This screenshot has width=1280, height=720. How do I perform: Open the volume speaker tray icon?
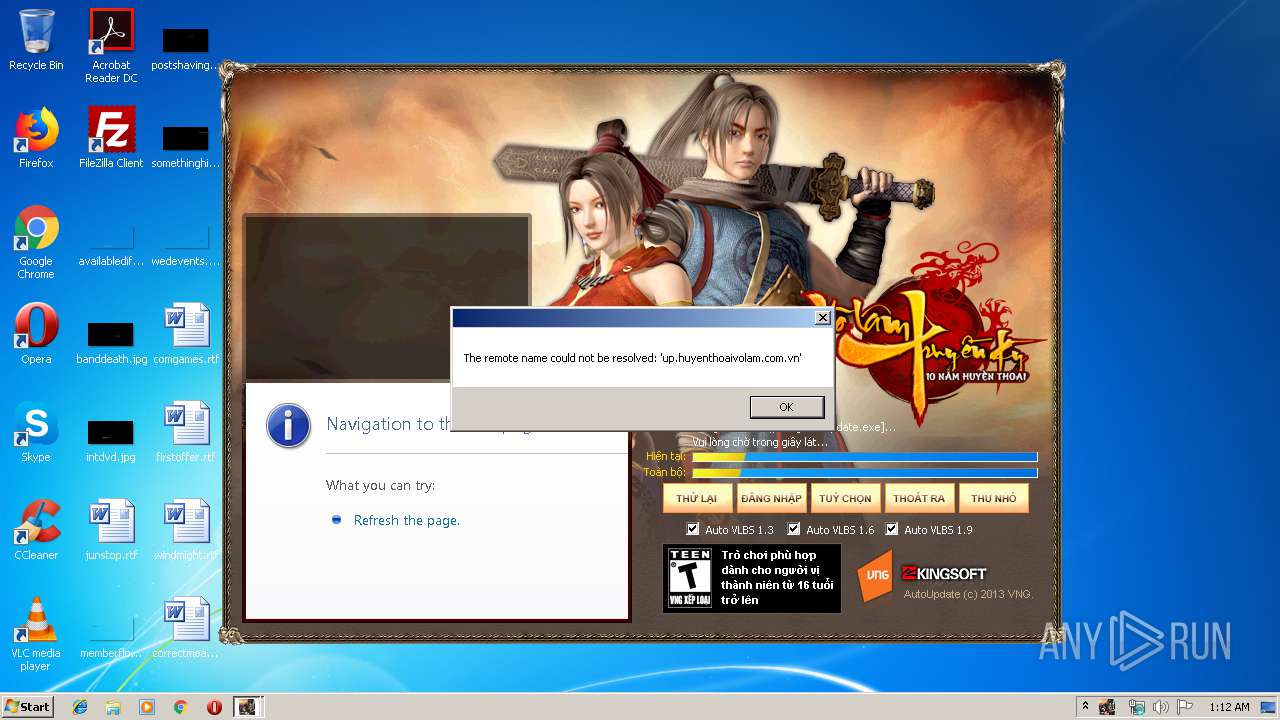(1160, 707)
